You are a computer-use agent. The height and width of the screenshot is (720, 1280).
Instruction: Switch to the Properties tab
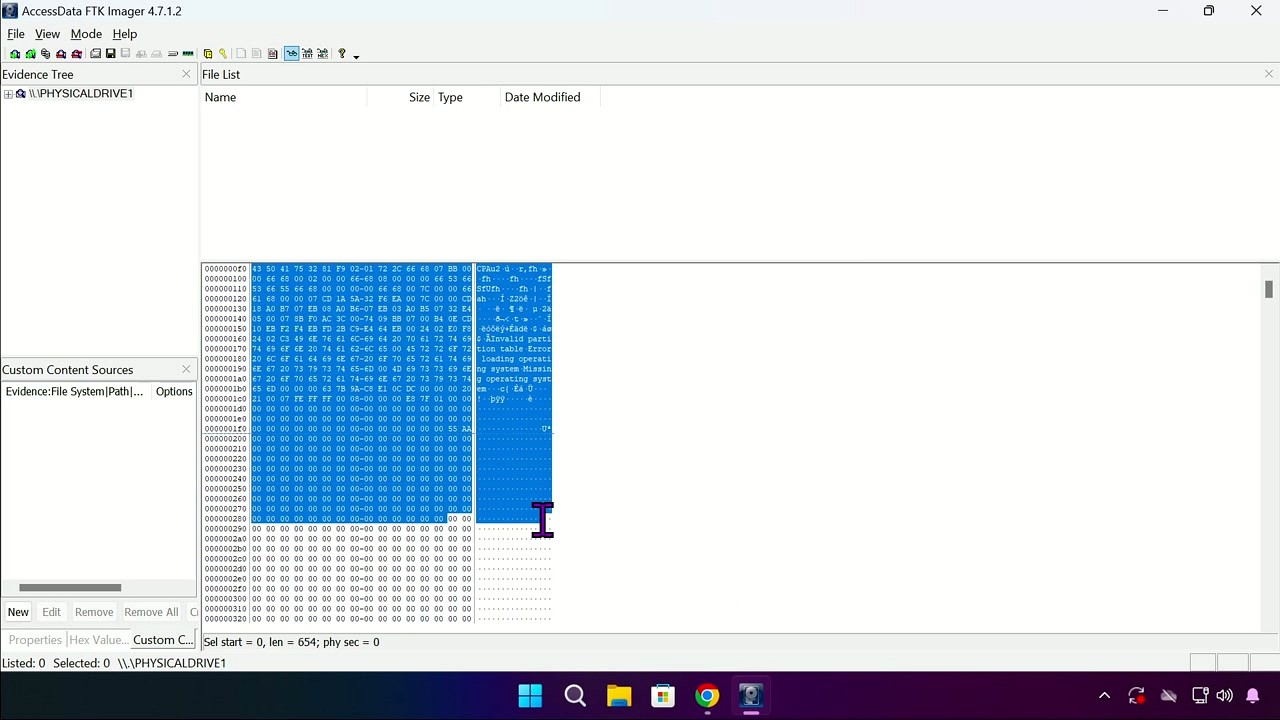34,640
